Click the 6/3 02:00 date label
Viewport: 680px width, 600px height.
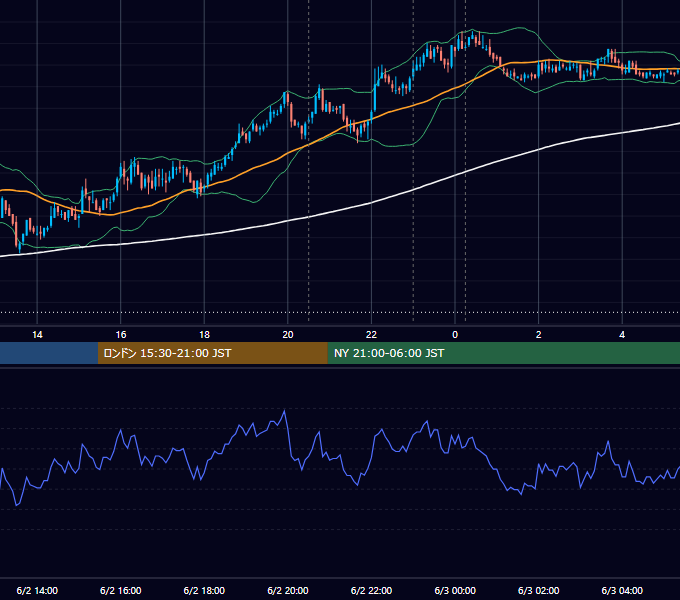pyautogui.click(x=539, y=590)
